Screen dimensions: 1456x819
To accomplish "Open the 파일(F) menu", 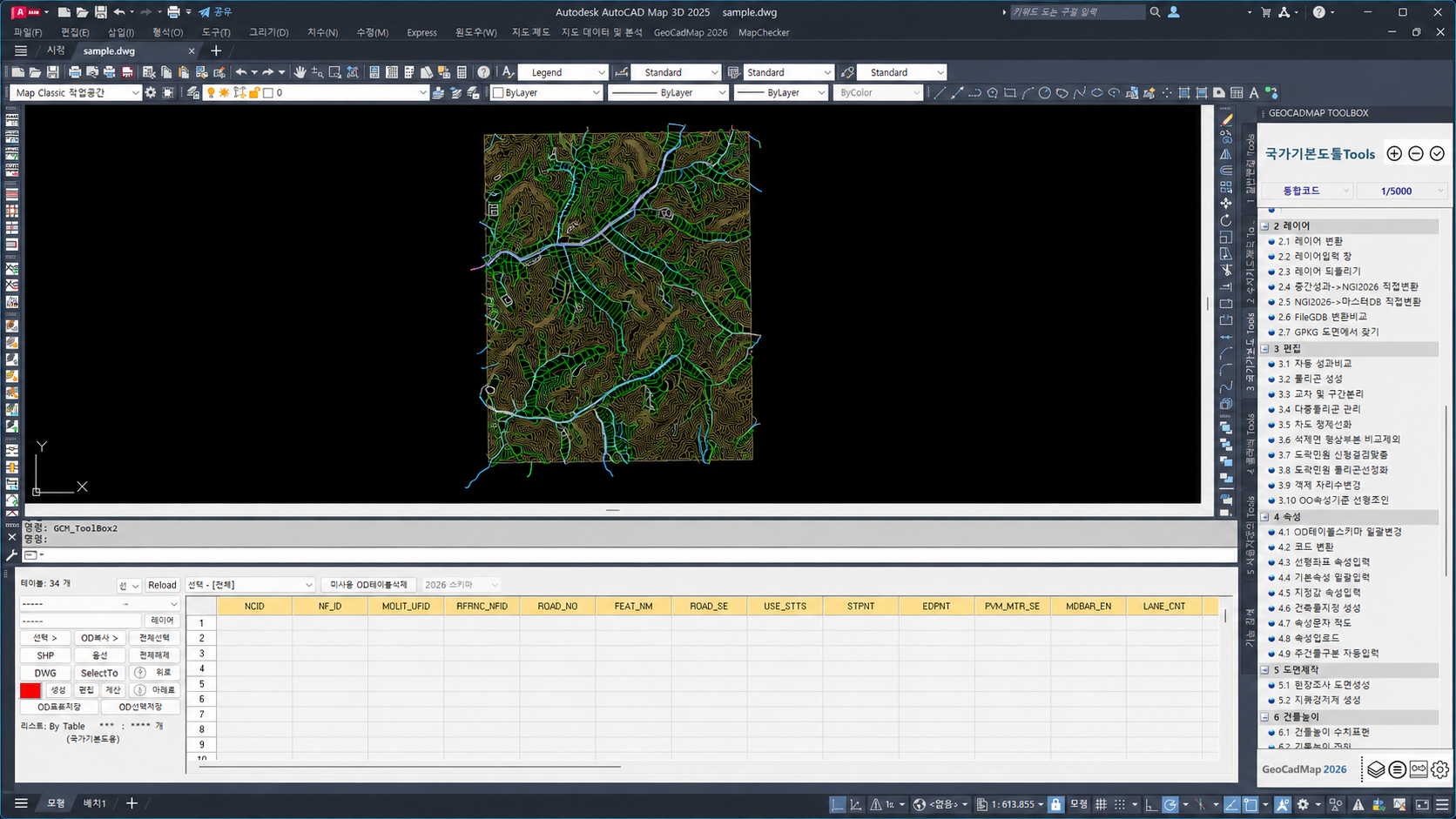I will click(x=28, y=32).
